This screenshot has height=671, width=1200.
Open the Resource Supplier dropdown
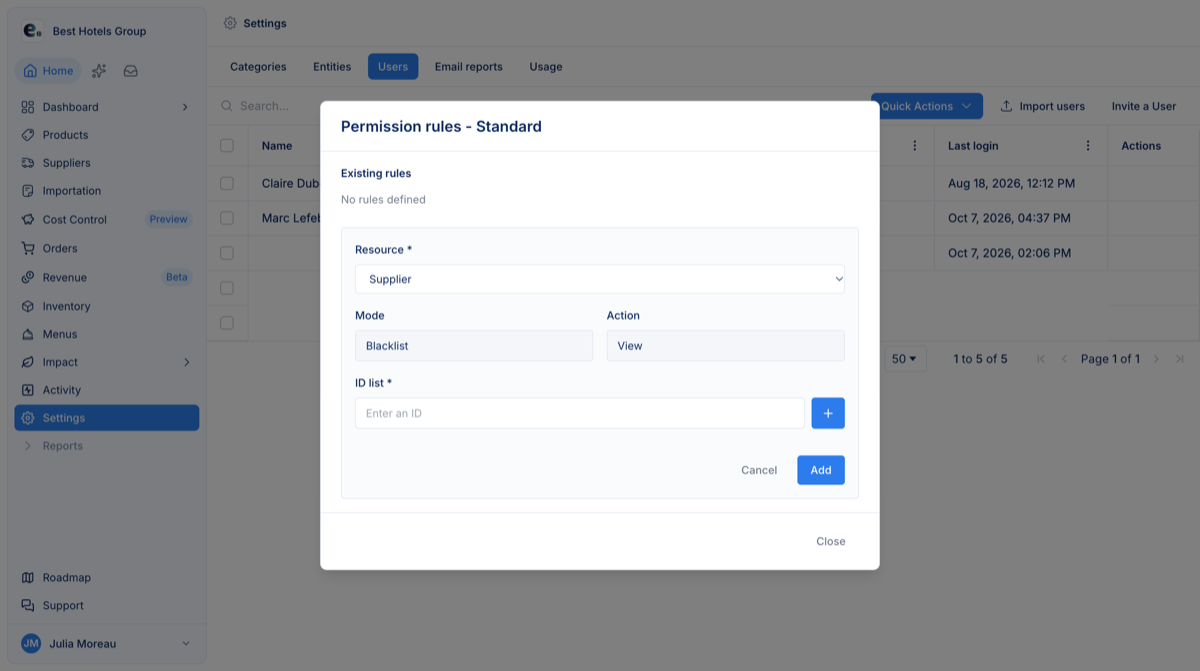[x=600, y=279]
